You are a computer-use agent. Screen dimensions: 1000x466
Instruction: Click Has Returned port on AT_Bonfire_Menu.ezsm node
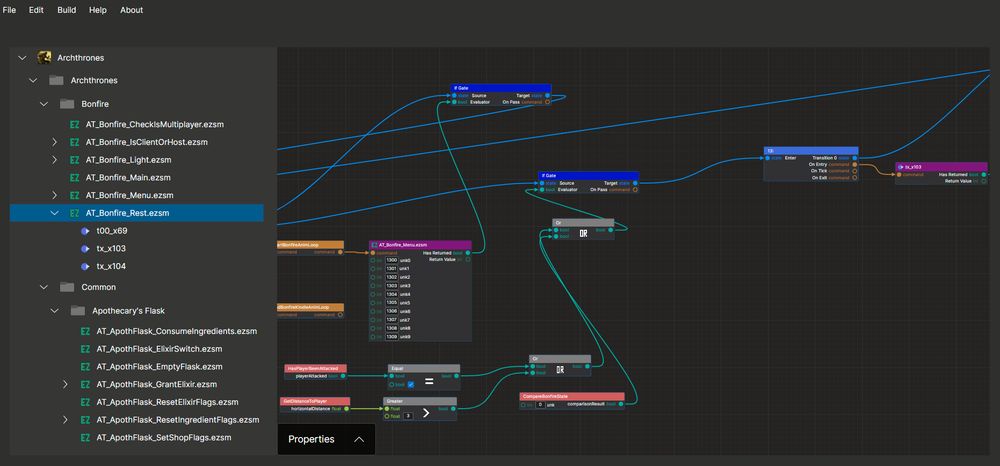(x=467, y=252)
